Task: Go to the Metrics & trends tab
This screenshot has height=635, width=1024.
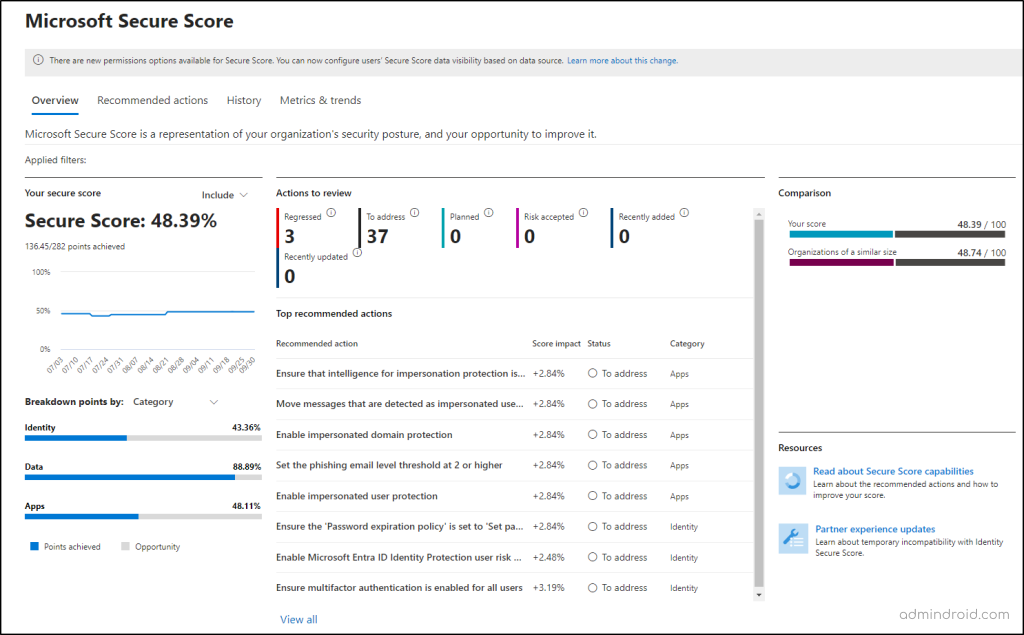Action: 320,100
